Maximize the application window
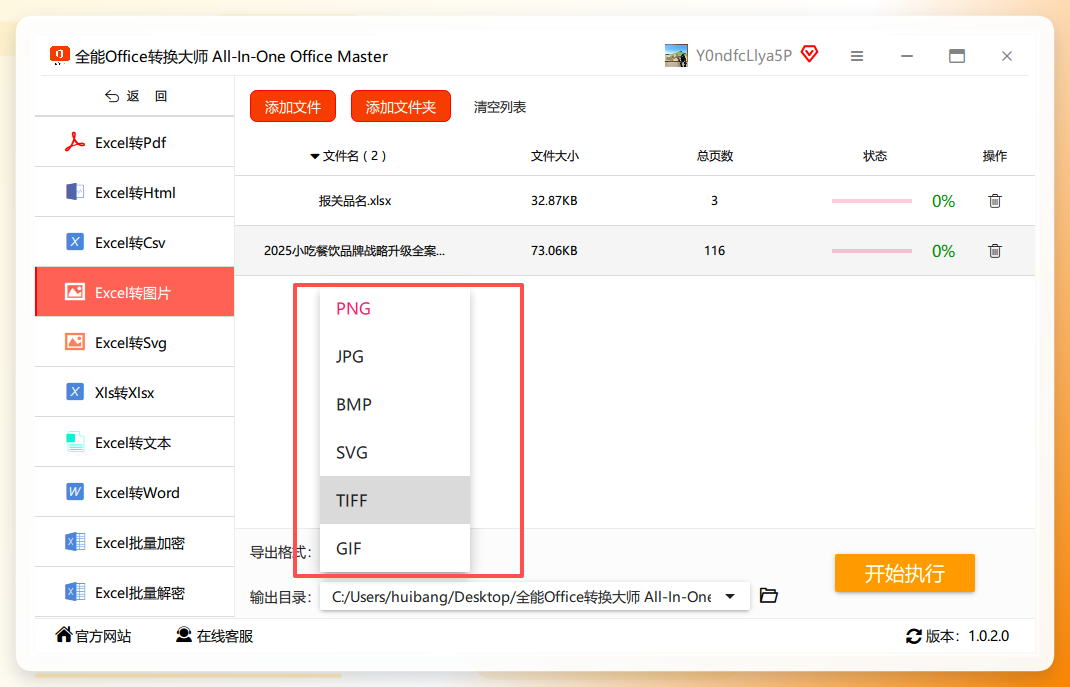This screenshot has width=1070, height=687. (x=957, y=56)
